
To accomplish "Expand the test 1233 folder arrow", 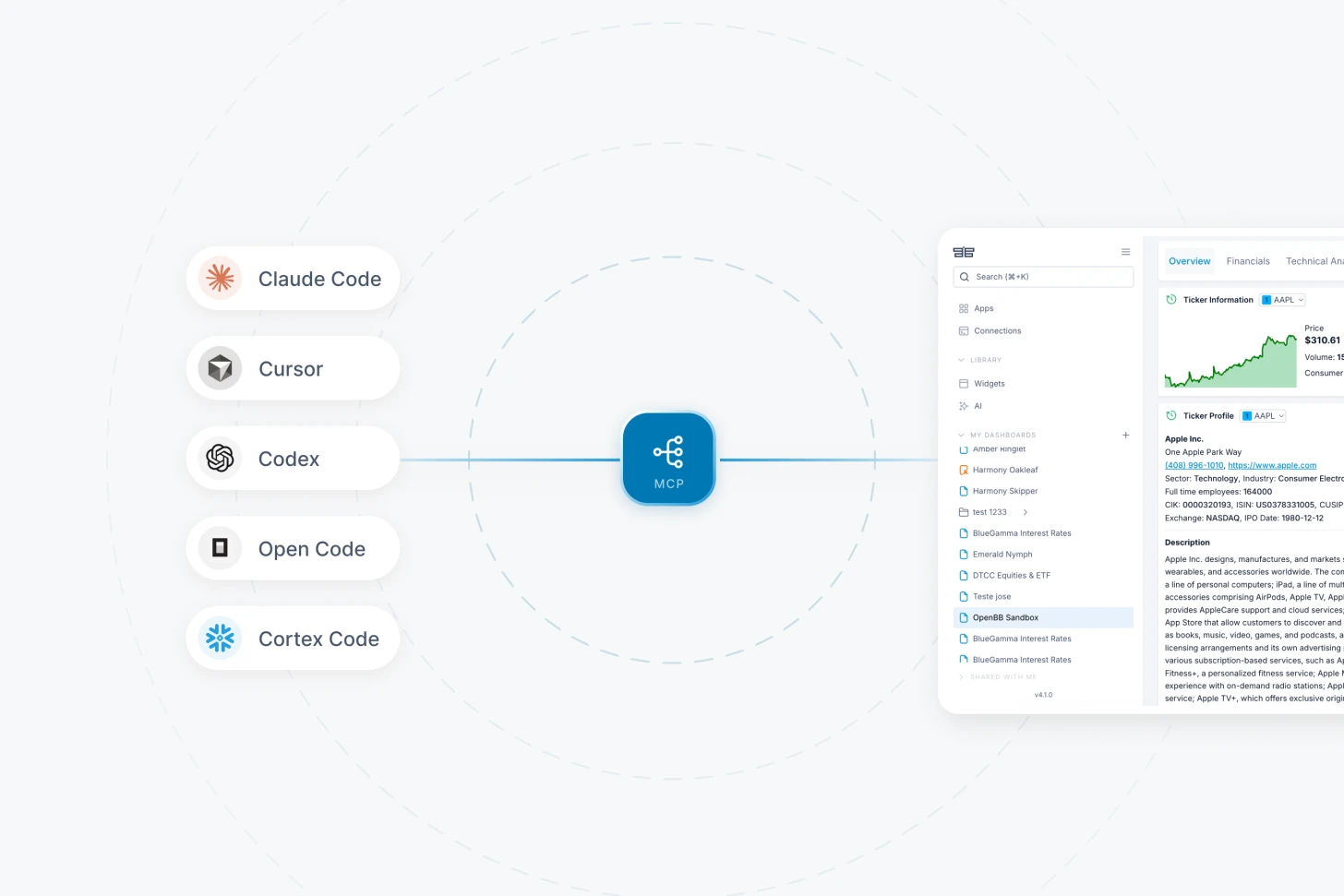I will point(1026,512).
